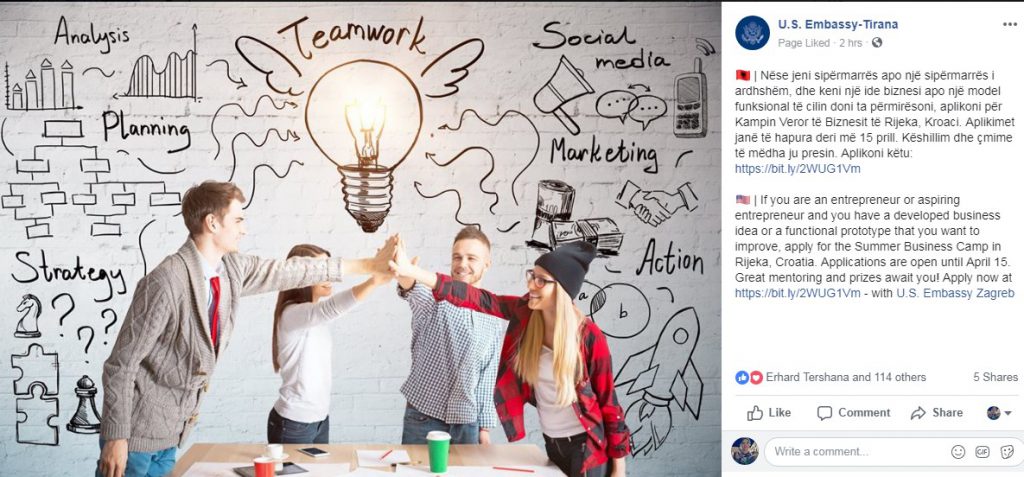
Task: Click the Comment button
Action: (854, 413)
